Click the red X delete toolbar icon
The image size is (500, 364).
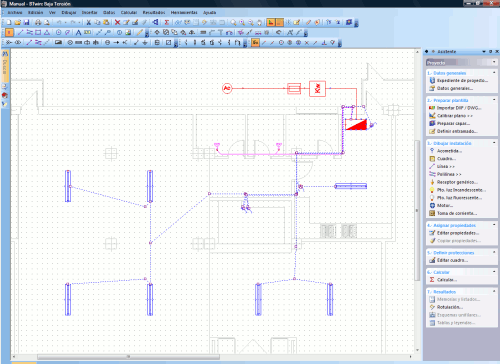click(x=117, y=22)
